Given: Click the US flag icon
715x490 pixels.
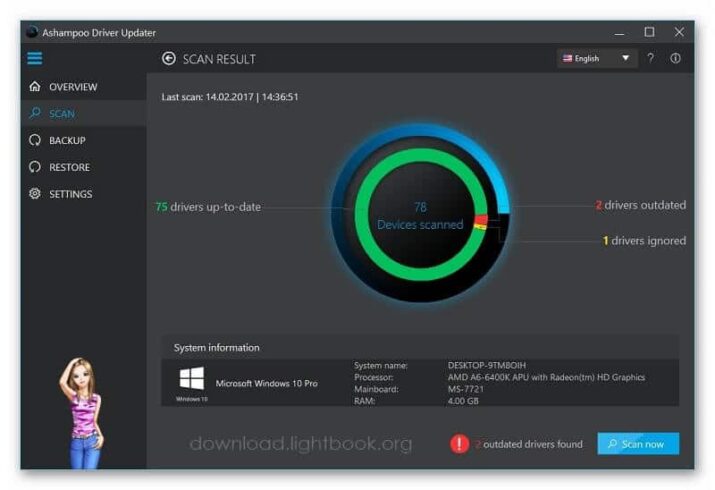Looking at the screenshot, I should coord(567,58).
